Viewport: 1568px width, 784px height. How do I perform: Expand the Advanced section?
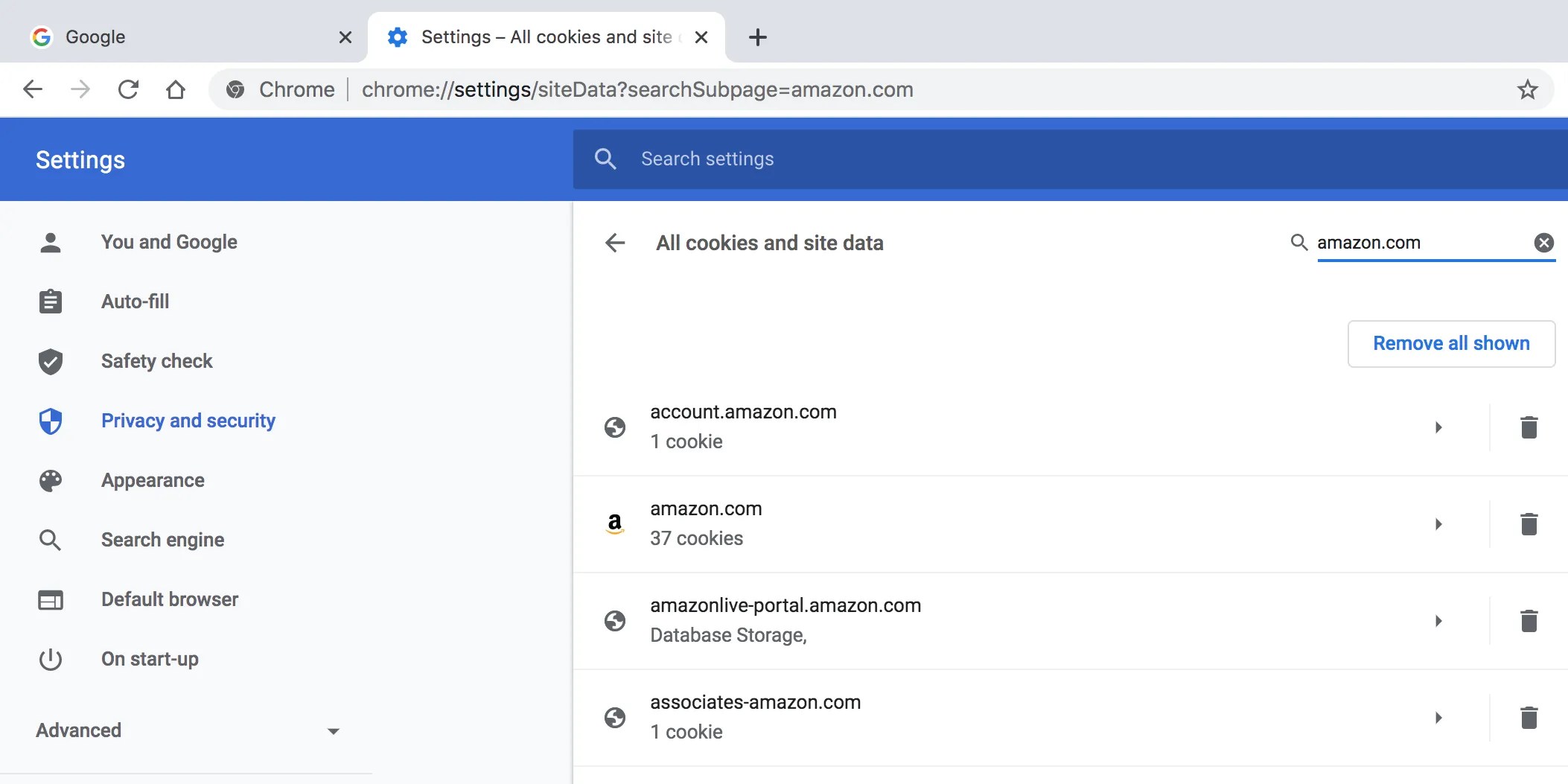coord(332,730)
